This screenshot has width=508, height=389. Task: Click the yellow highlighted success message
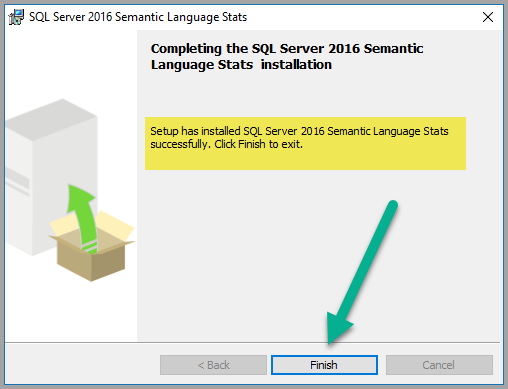pos(305,143)
